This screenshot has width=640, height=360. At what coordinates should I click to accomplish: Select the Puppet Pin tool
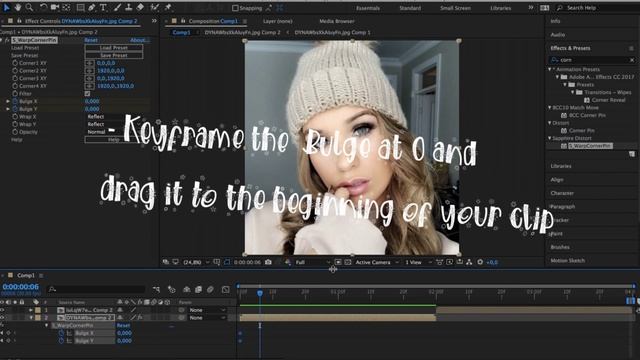coord(168,8)
